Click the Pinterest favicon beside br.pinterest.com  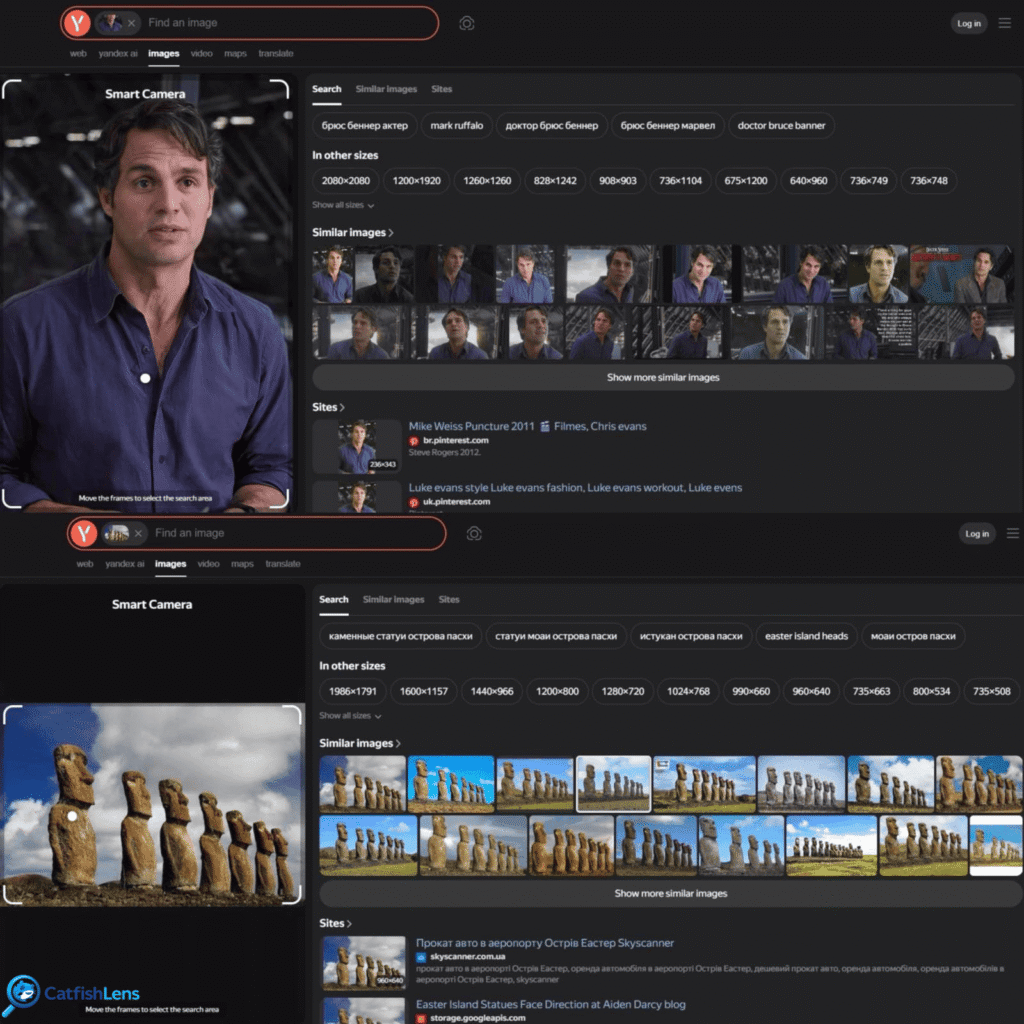[413, 441]
